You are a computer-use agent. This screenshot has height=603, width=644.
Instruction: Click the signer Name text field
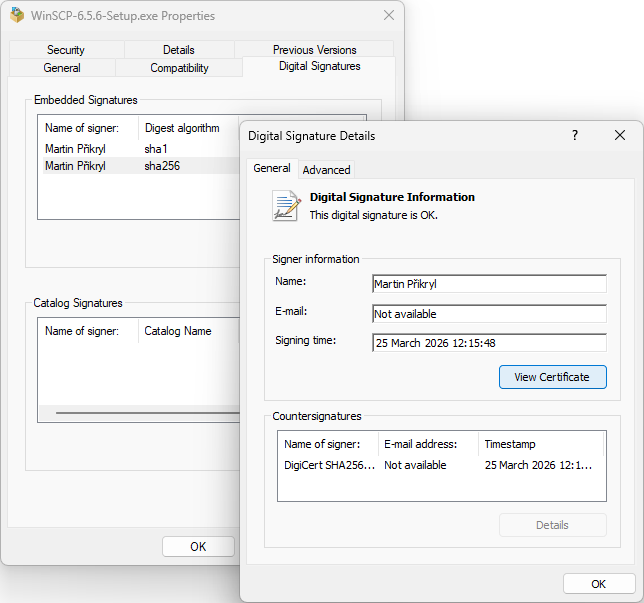pyautogui.click(x=488, y=284)
